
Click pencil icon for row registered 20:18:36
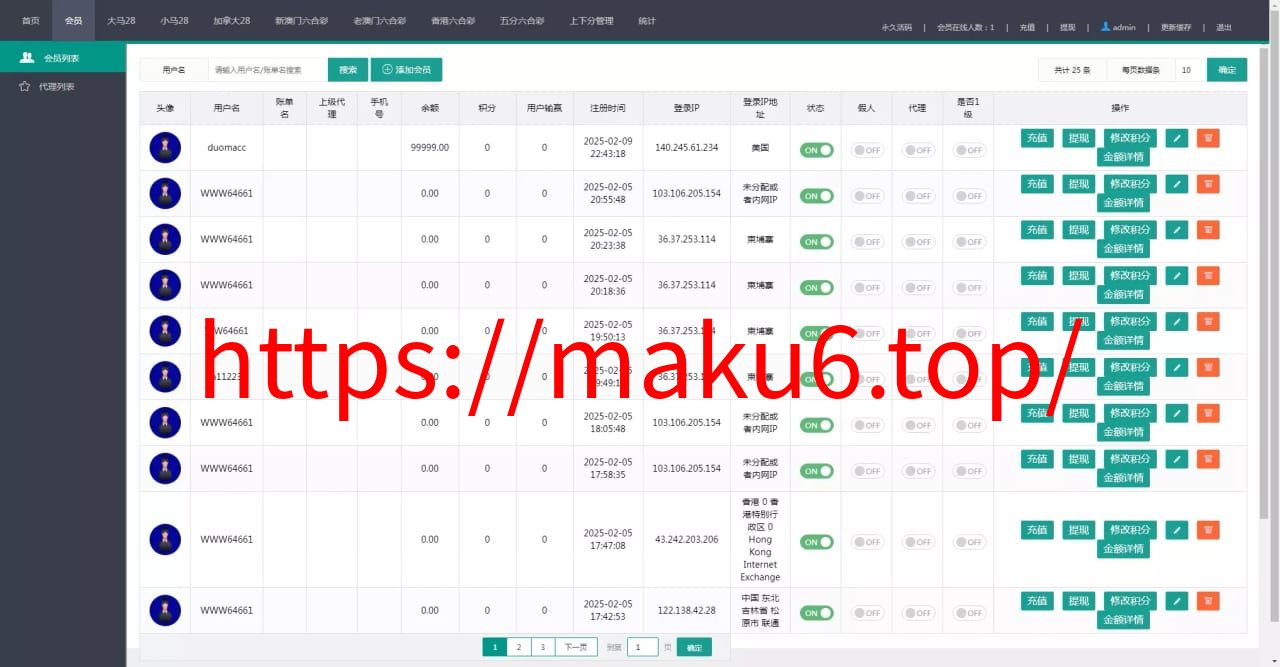(1177, 276)
